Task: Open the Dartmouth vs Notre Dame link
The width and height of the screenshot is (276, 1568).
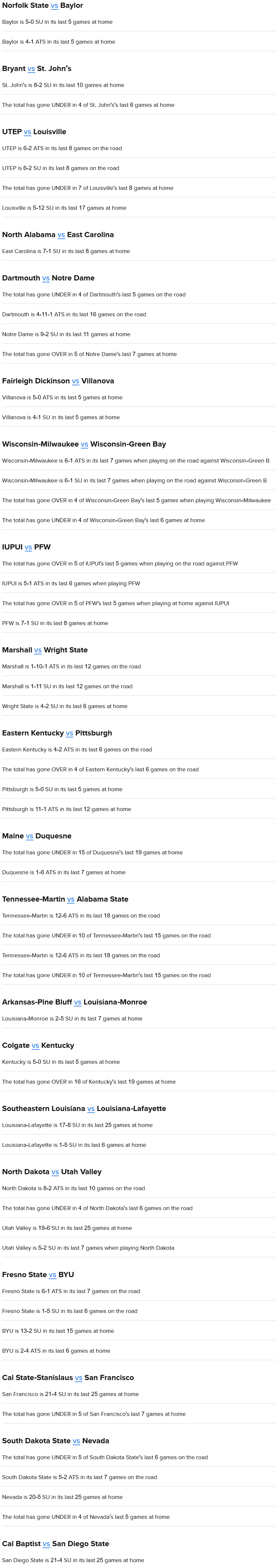Action: coord(46,278)
